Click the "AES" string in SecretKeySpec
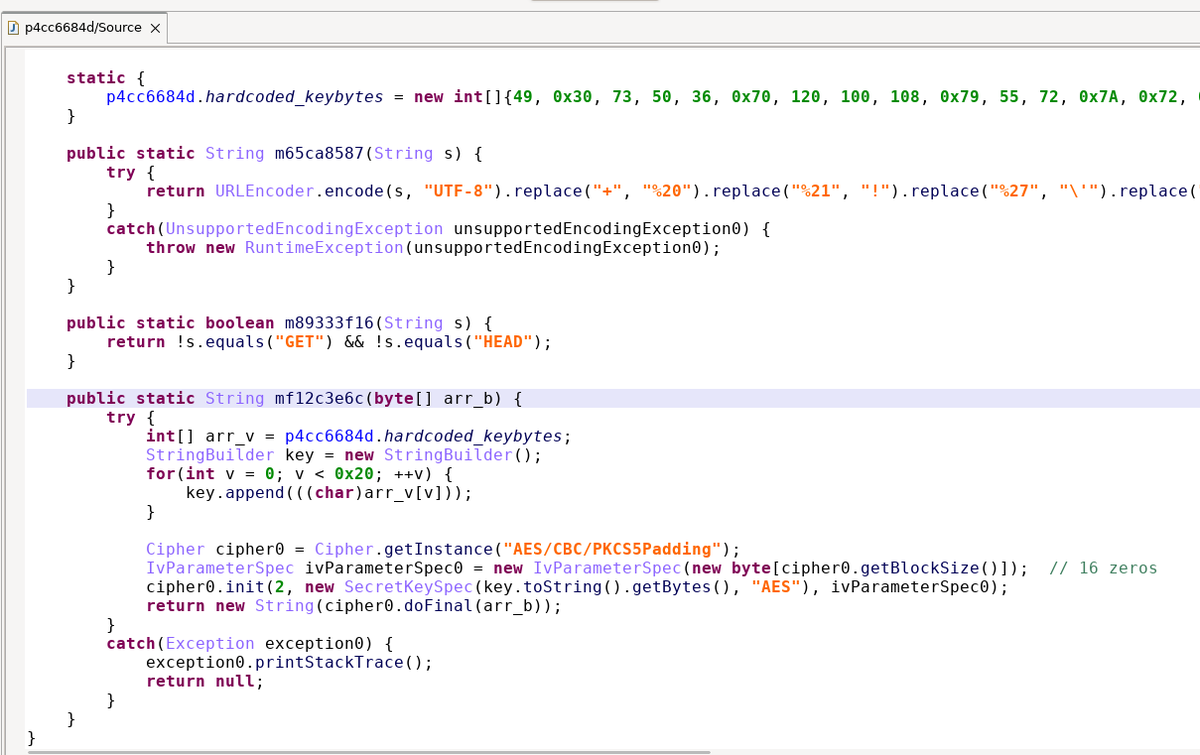This screenshot has width=1200, height=755. tap(776, 587)
